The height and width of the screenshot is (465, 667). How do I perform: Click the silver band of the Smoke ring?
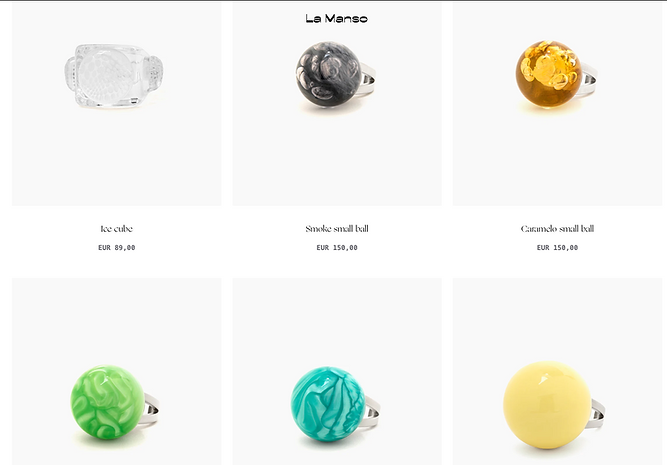368,80
